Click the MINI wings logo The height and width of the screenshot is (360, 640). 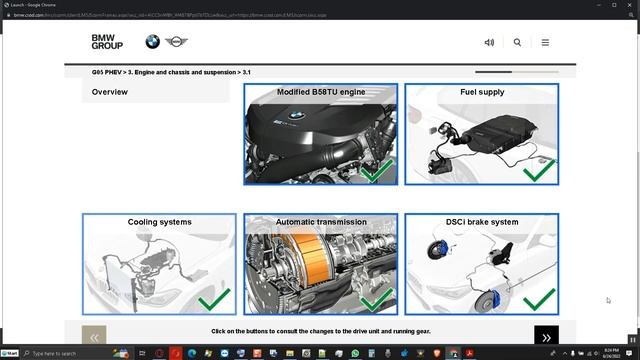click(x=176, y=42)
